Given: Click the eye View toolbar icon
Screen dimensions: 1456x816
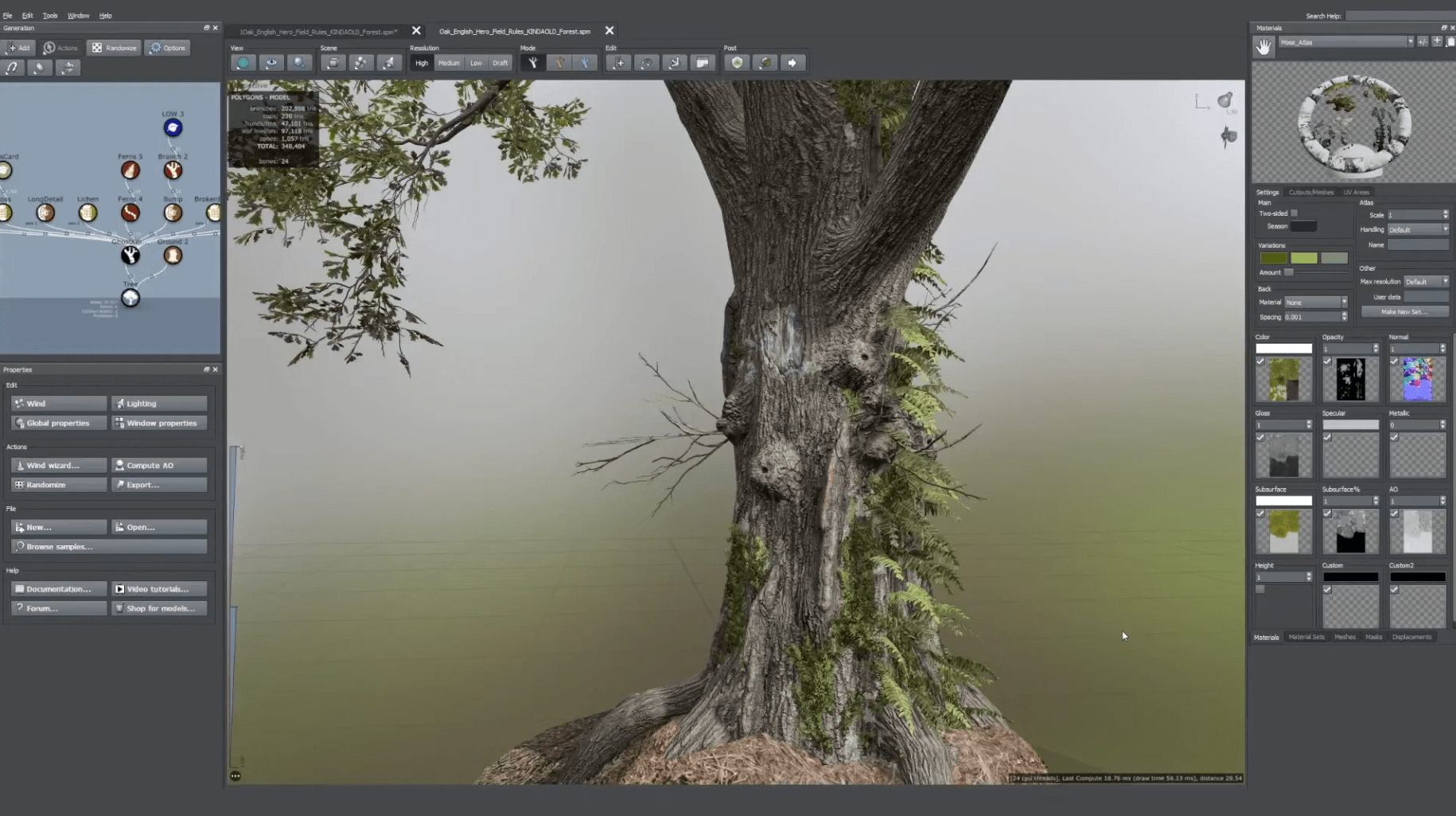Looking at the screenshot, I should click(x=271, y=63).
